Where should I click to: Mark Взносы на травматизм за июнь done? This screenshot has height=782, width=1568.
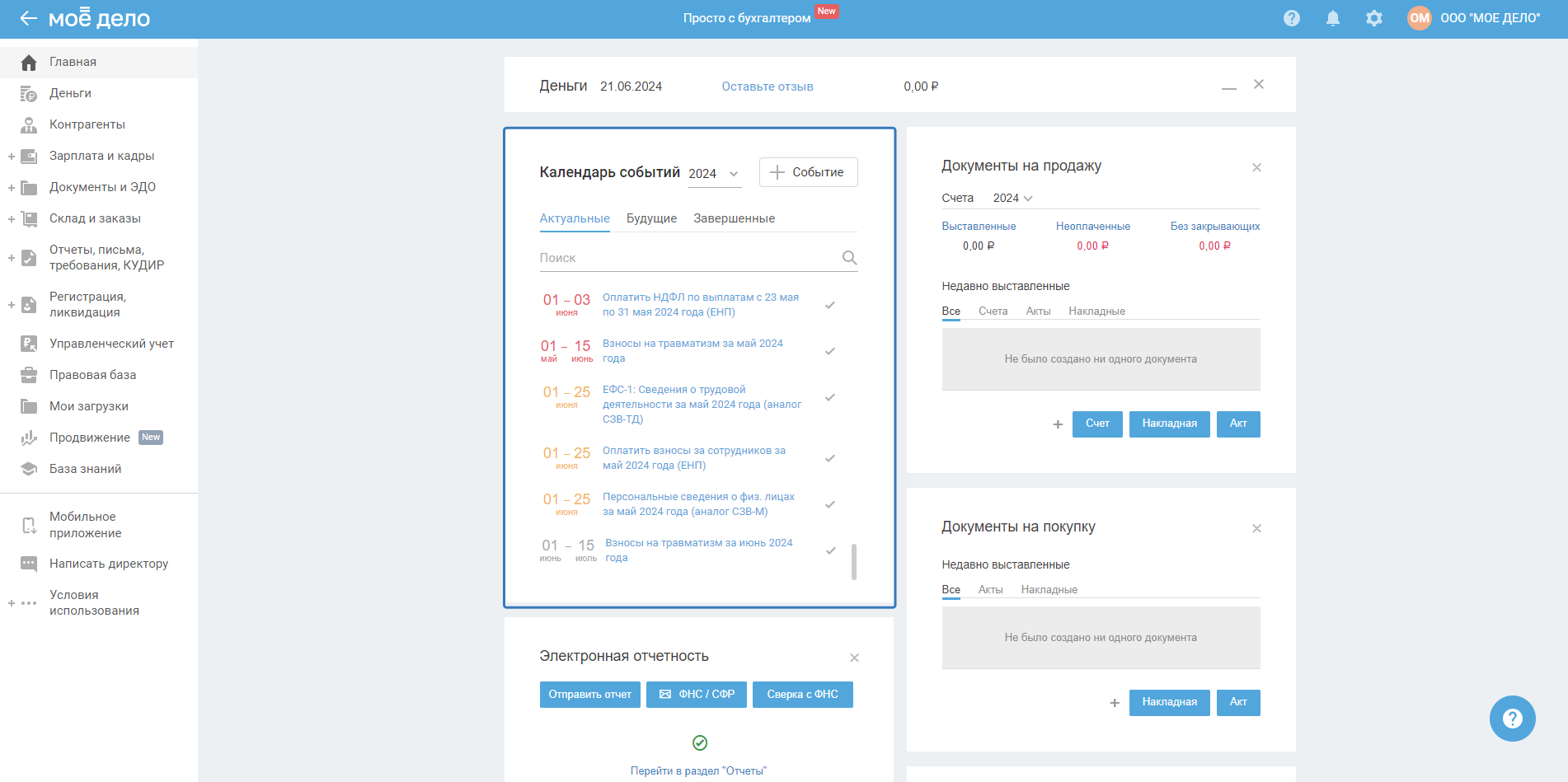click(830, 550)
